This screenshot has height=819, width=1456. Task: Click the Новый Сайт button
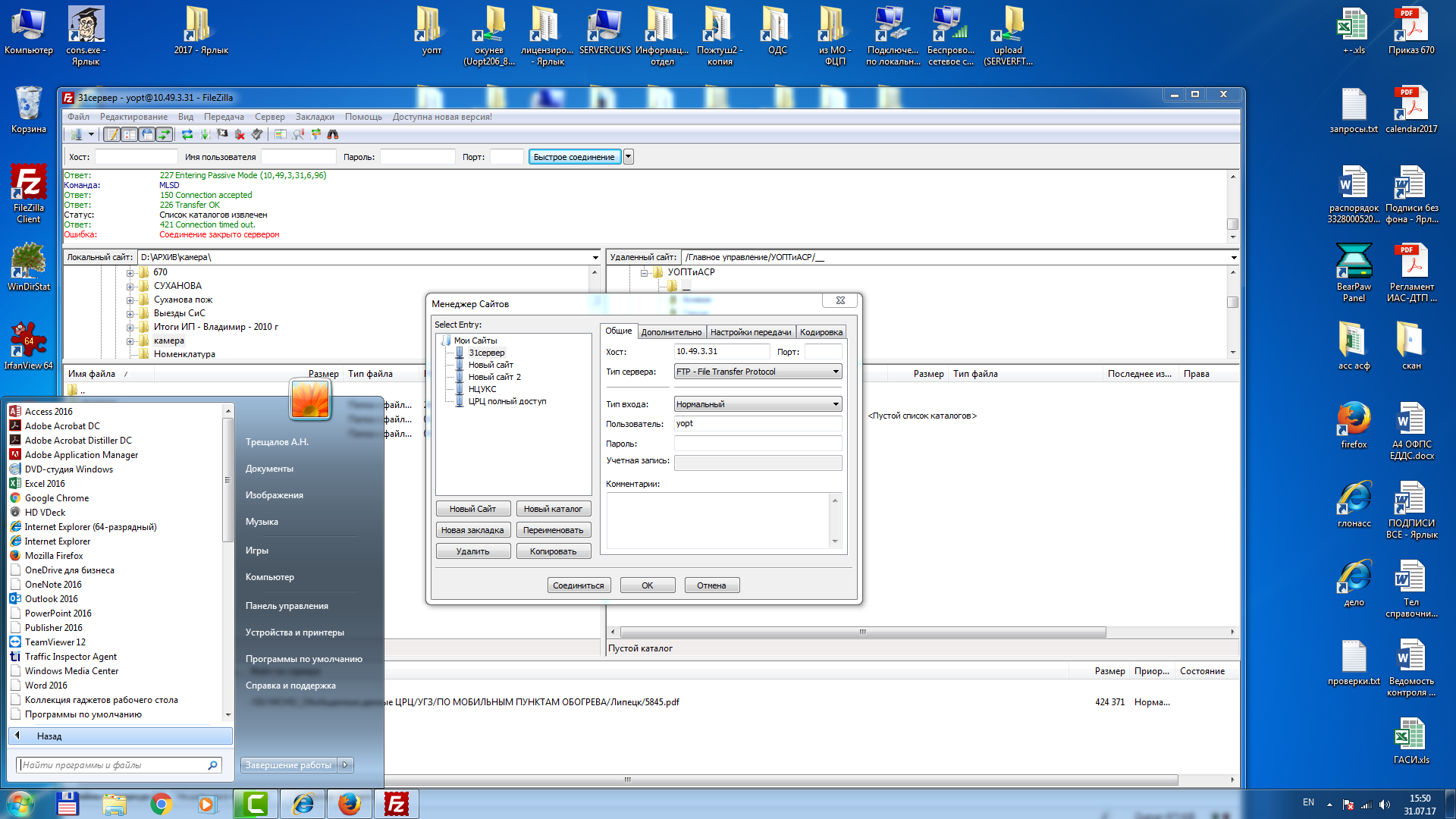click(472, 509)
